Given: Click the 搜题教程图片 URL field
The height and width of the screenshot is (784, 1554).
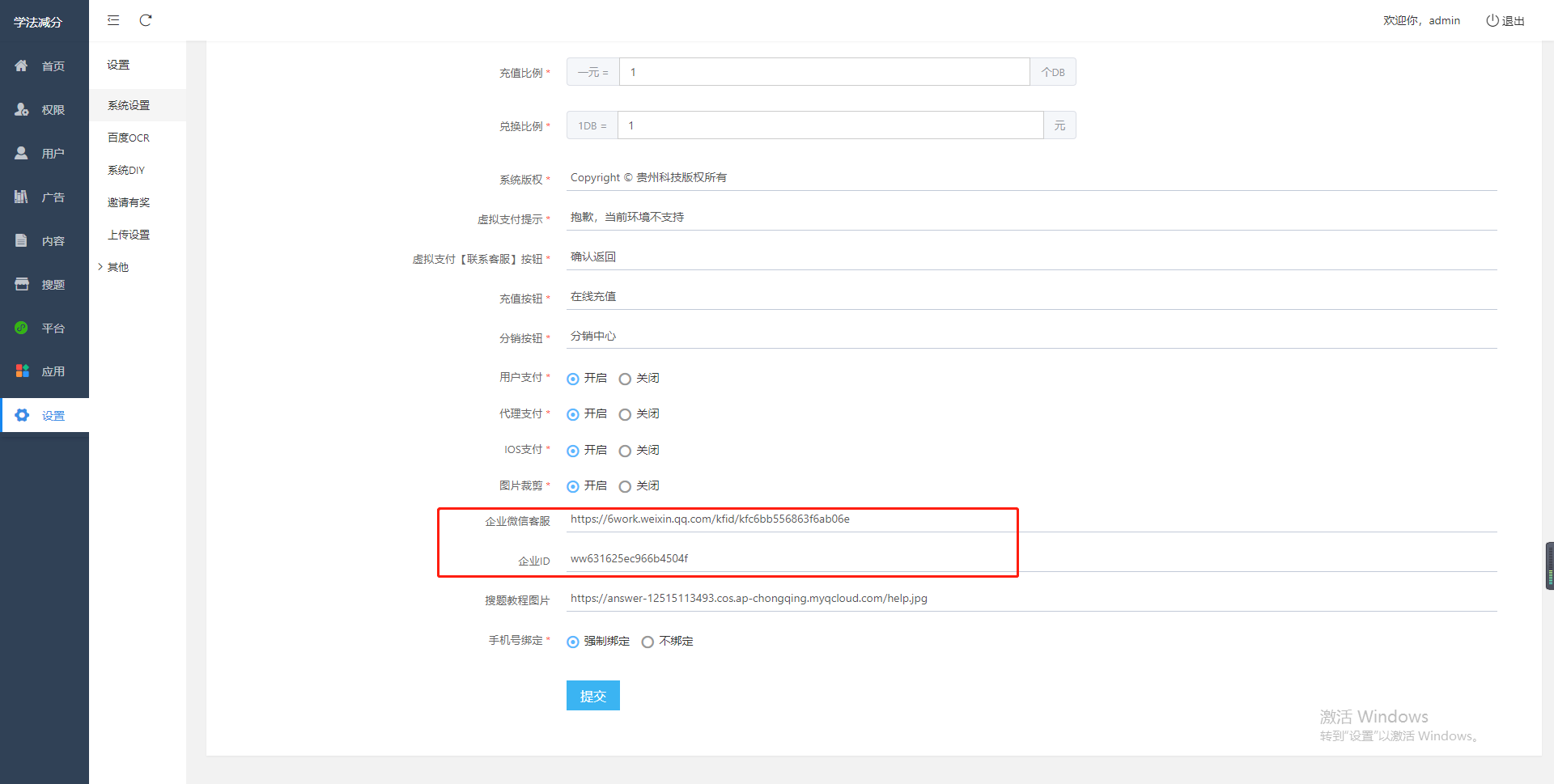Looking at the screenshot, I should (1032, 599).
